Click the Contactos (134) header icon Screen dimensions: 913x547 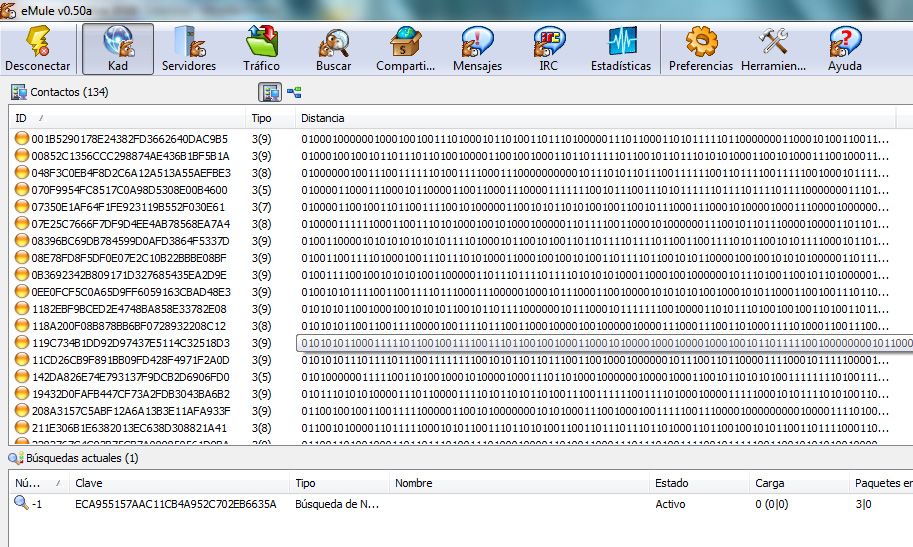(19, 92)
